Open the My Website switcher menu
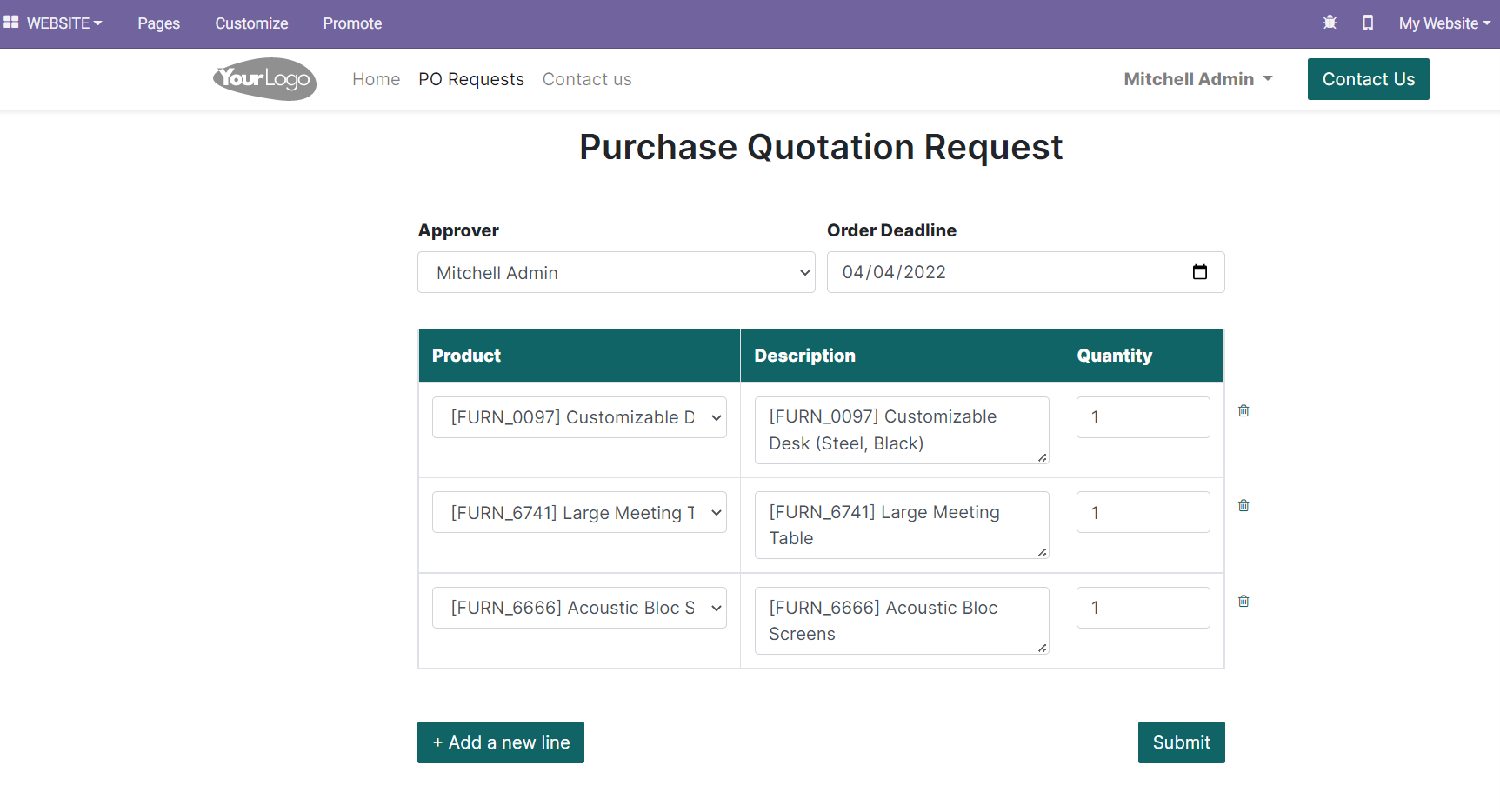This screenshot has width=1500, height=812. click(x=1443, y=23)
